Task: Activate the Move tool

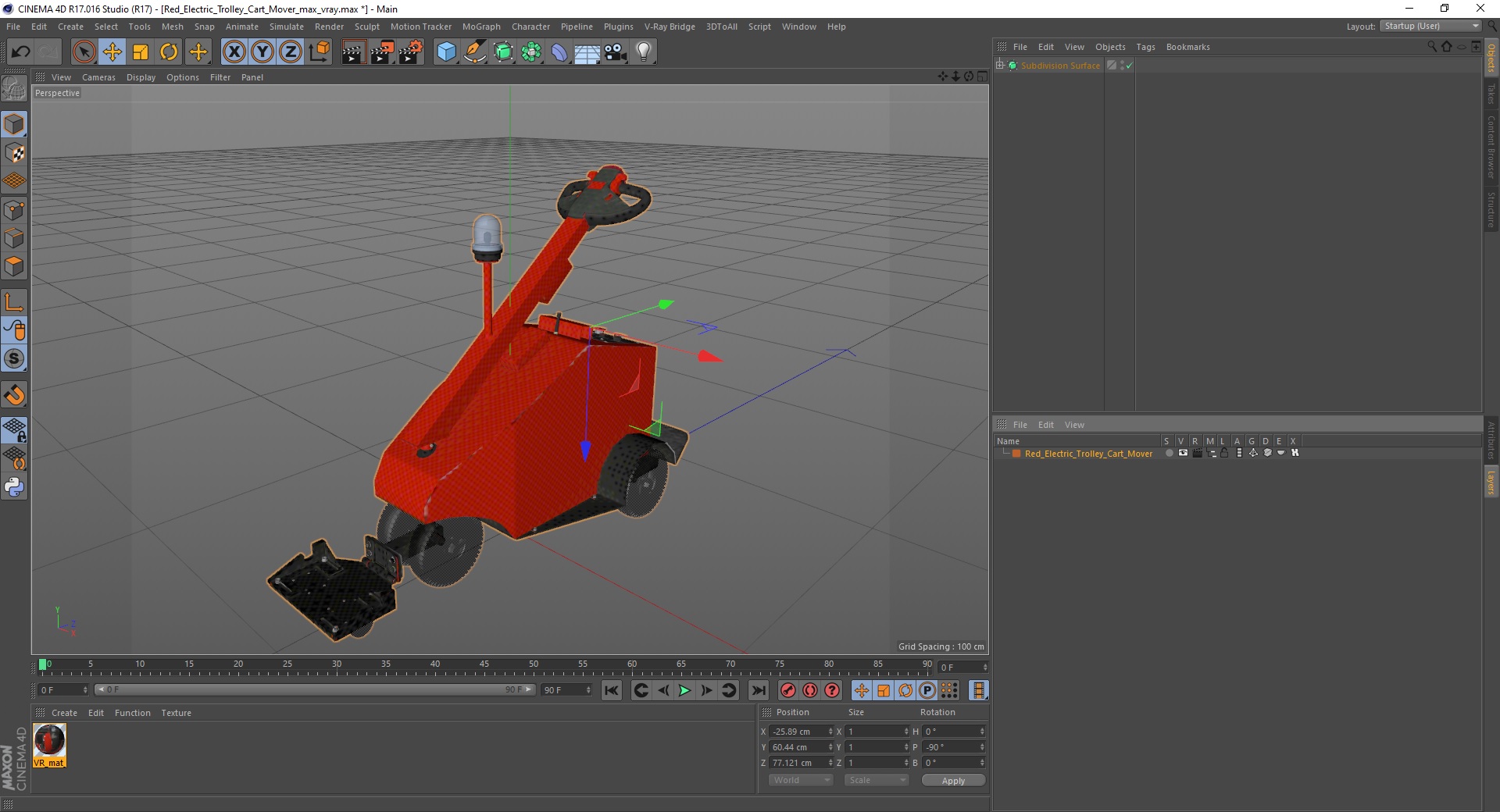Action: click(x=112, y=52)
